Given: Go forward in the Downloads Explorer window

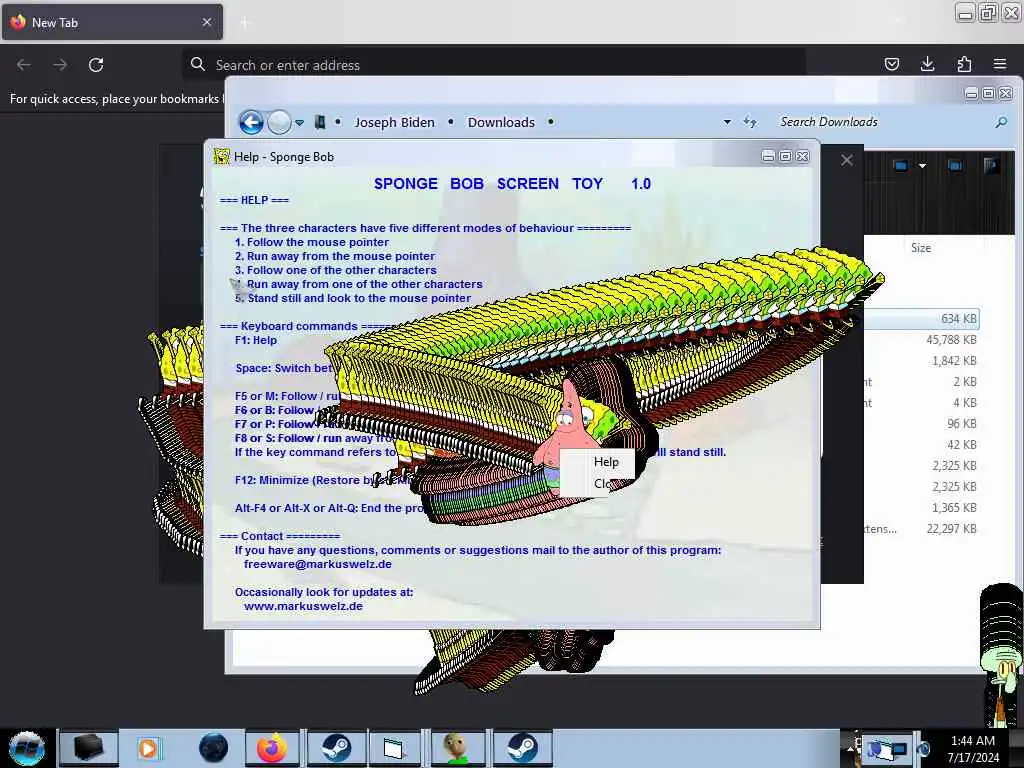Looking at the screenshot, I should (x=280, y=122).
